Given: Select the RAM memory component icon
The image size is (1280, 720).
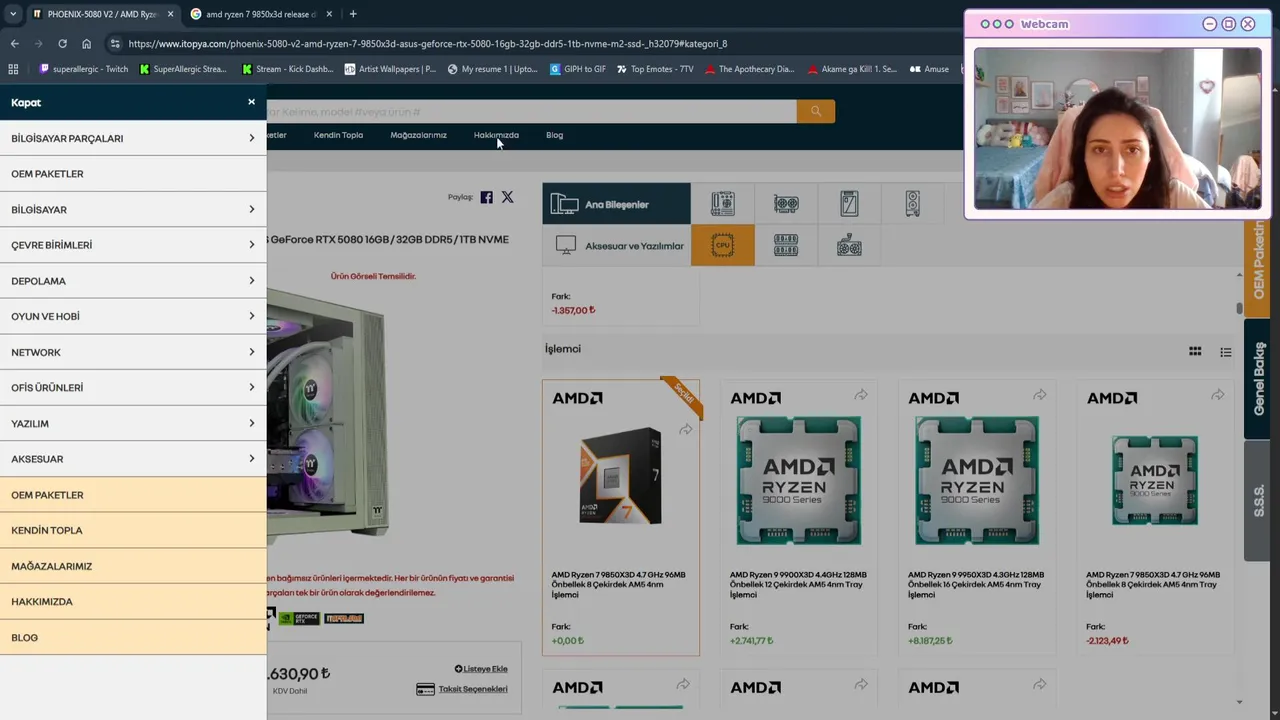Looking at the screenshot, I should (786, 246).
